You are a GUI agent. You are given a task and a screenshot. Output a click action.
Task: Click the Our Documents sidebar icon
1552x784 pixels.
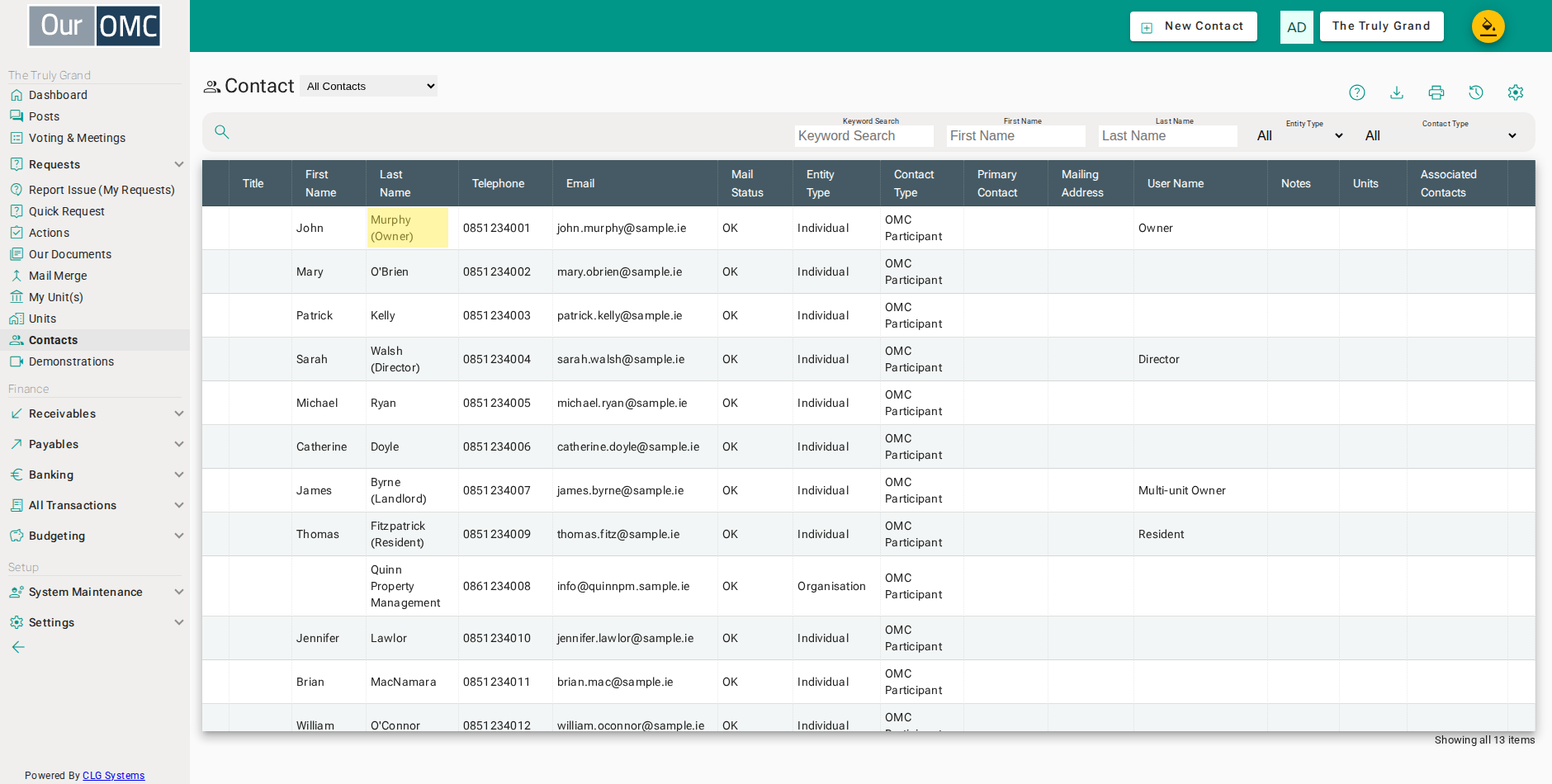[17, 254]
